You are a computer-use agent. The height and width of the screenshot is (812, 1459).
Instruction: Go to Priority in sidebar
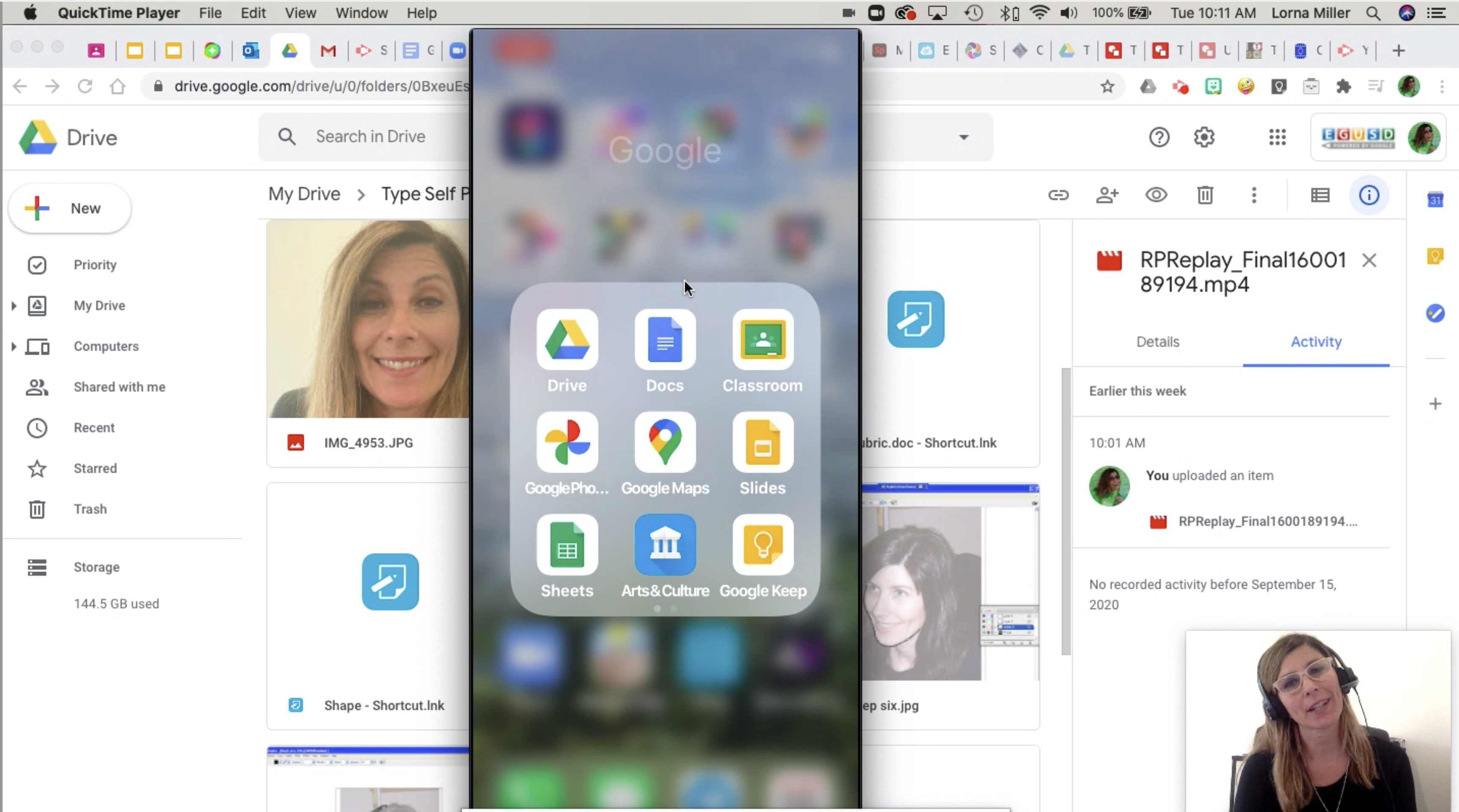pos(95,265)
